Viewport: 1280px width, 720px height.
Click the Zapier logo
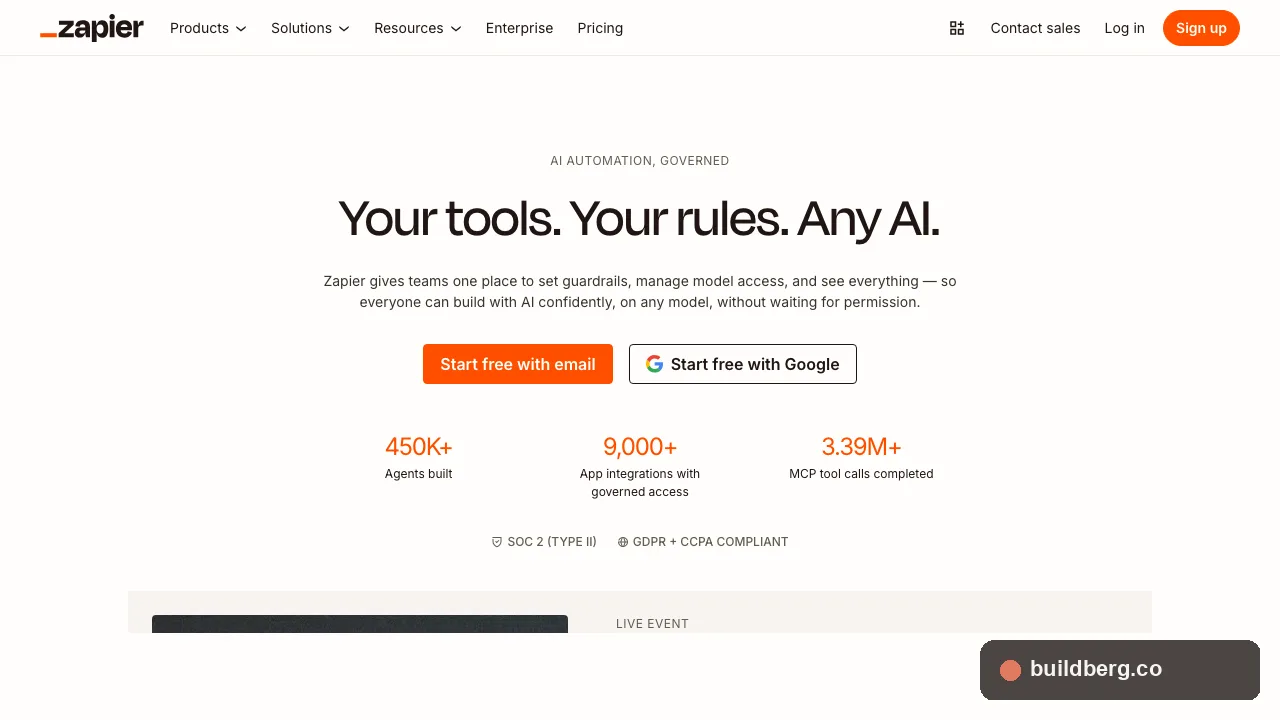click(x=92, y=28)
